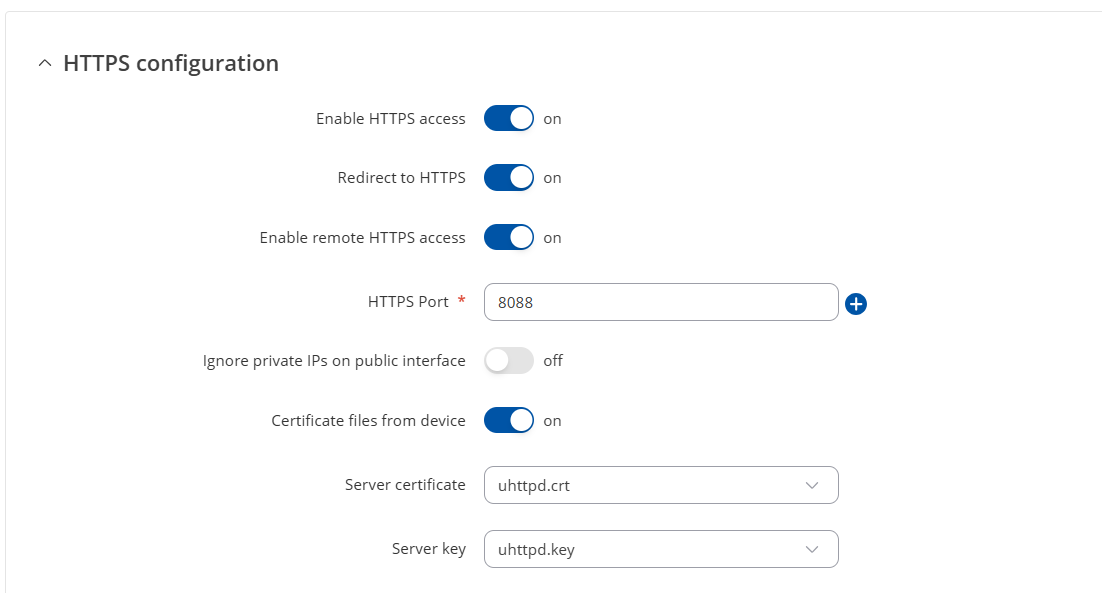Screen dimensions: 1102x593
Task: Click the arrow on uhttpd.crt combo box
Action: tap(812, 486)
